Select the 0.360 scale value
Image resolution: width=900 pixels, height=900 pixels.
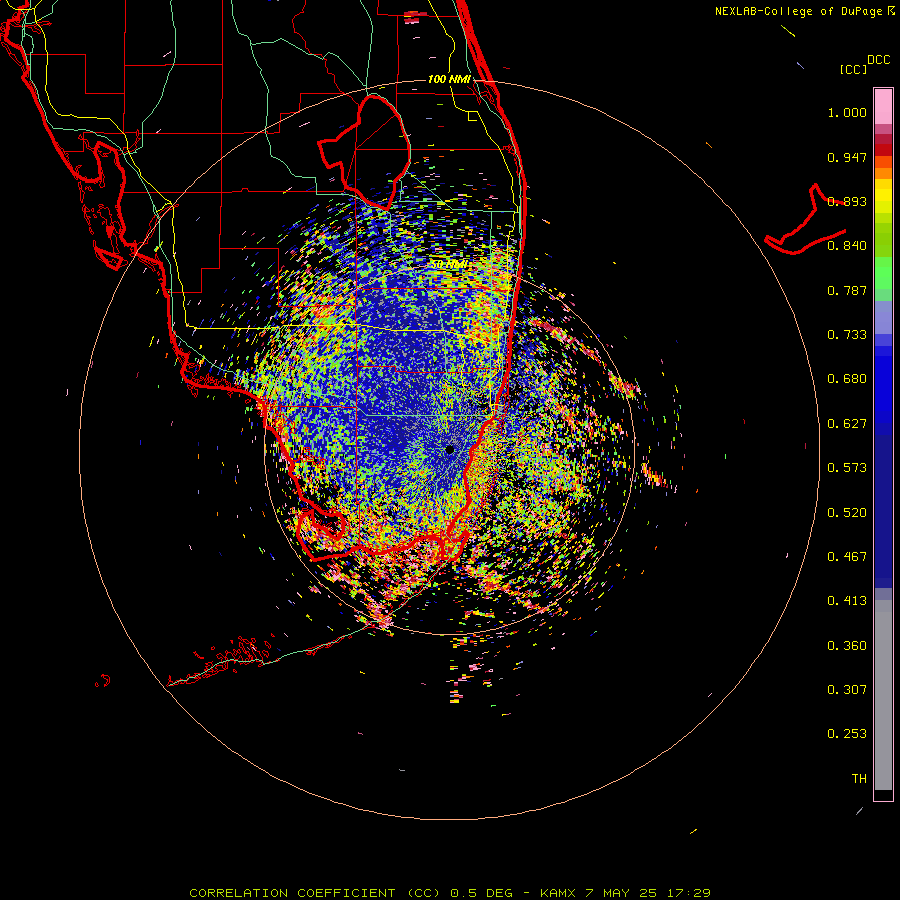point(847,646)
